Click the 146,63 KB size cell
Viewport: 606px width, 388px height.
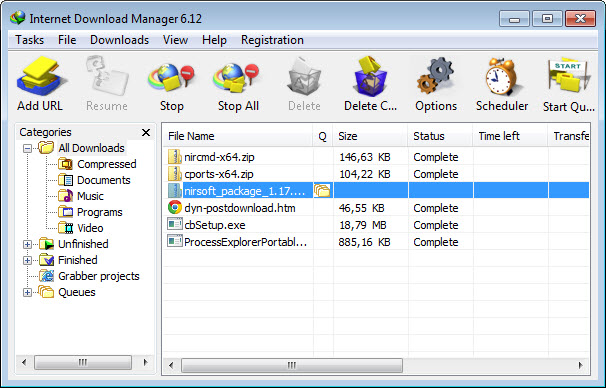tap(364, 157)
